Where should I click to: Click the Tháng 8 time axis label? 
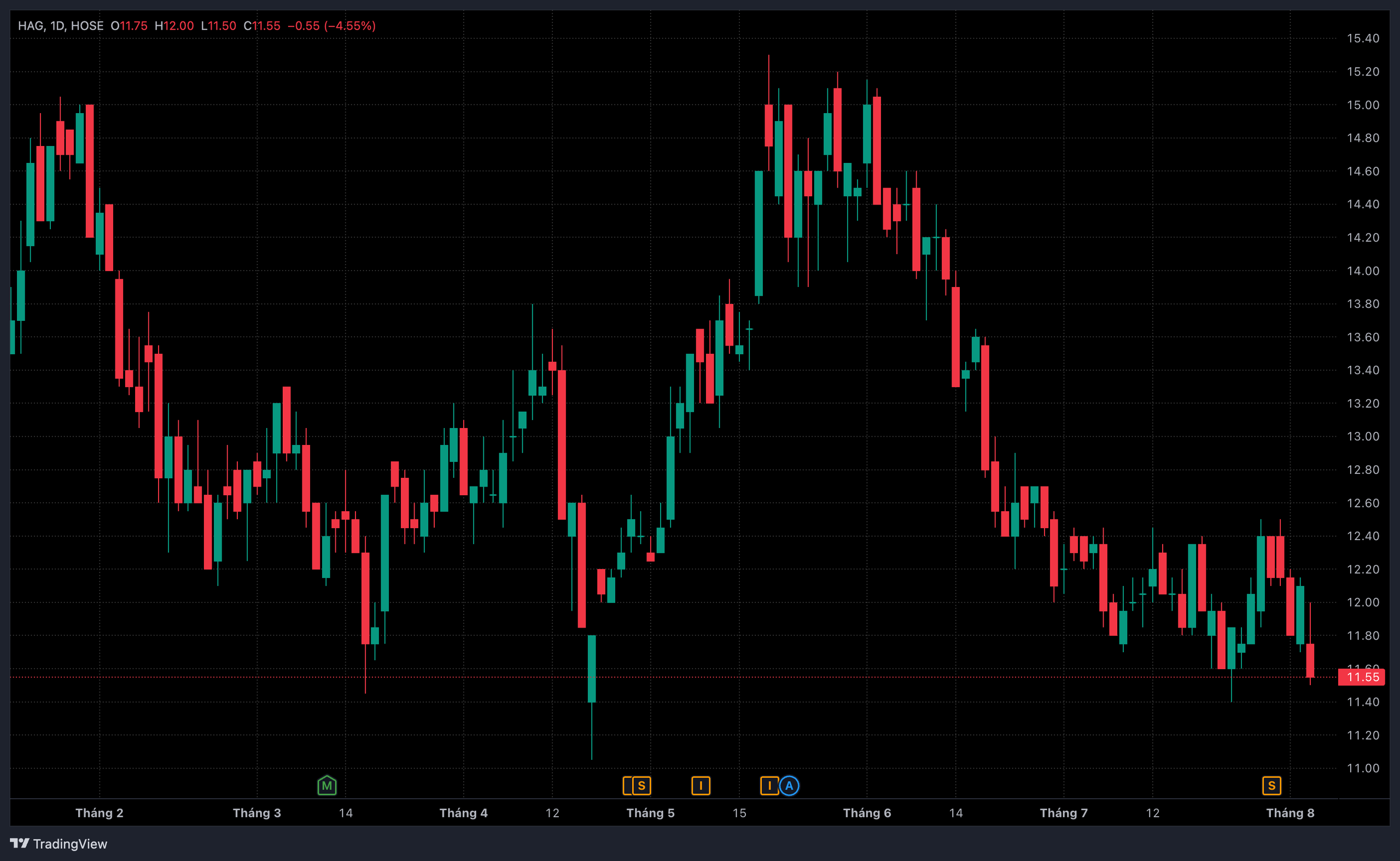point(1290,812)
